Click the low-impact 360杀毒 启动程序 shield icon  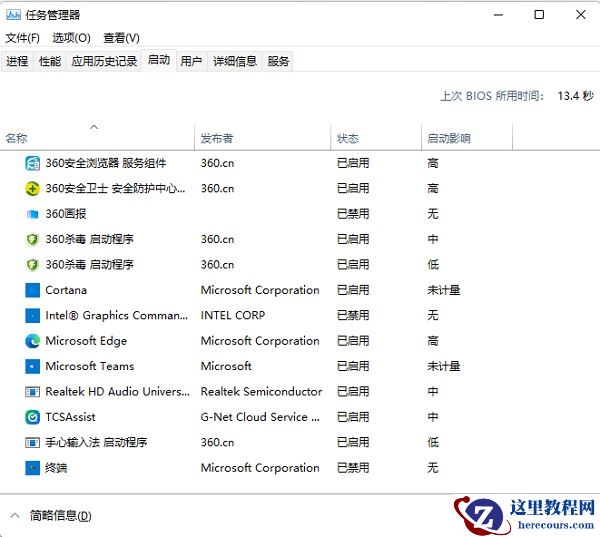click(x=33, y=265)
